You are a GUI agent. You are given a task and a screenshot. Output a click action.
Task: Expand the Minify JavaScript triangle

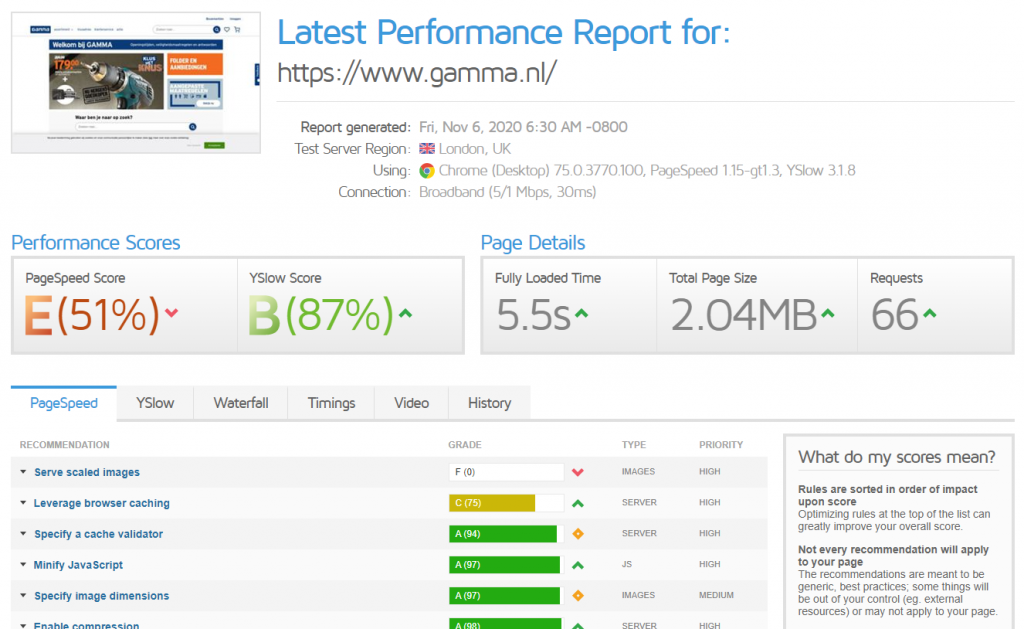coord(23,564)
